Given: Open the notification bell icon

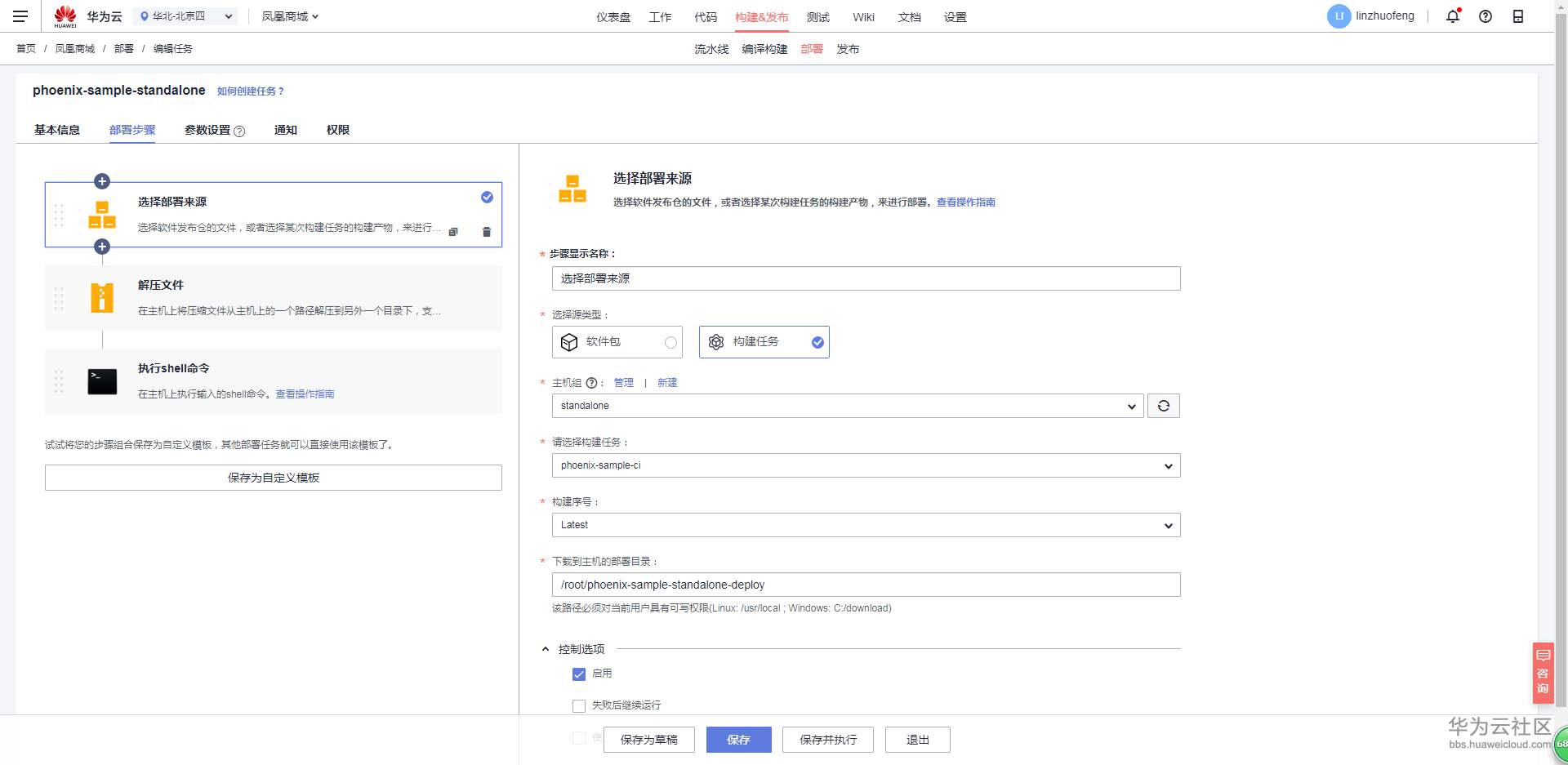Looking at the screenshot, I should tap(1453, 16).
